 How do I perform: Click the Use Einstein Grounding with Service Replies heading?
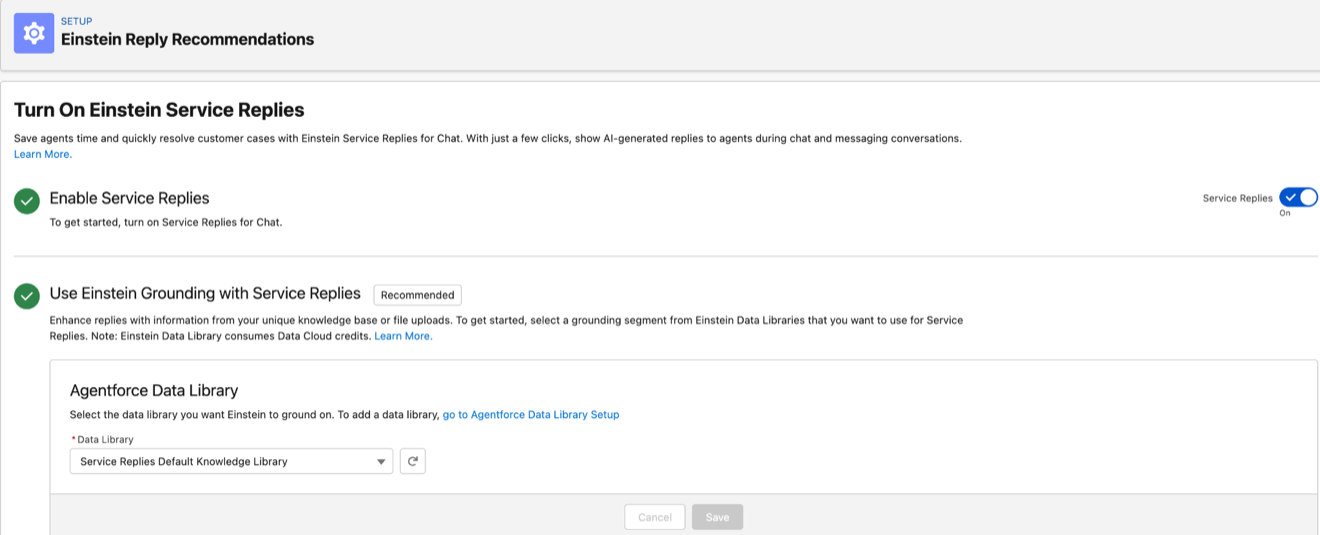(x=205, y=293)
